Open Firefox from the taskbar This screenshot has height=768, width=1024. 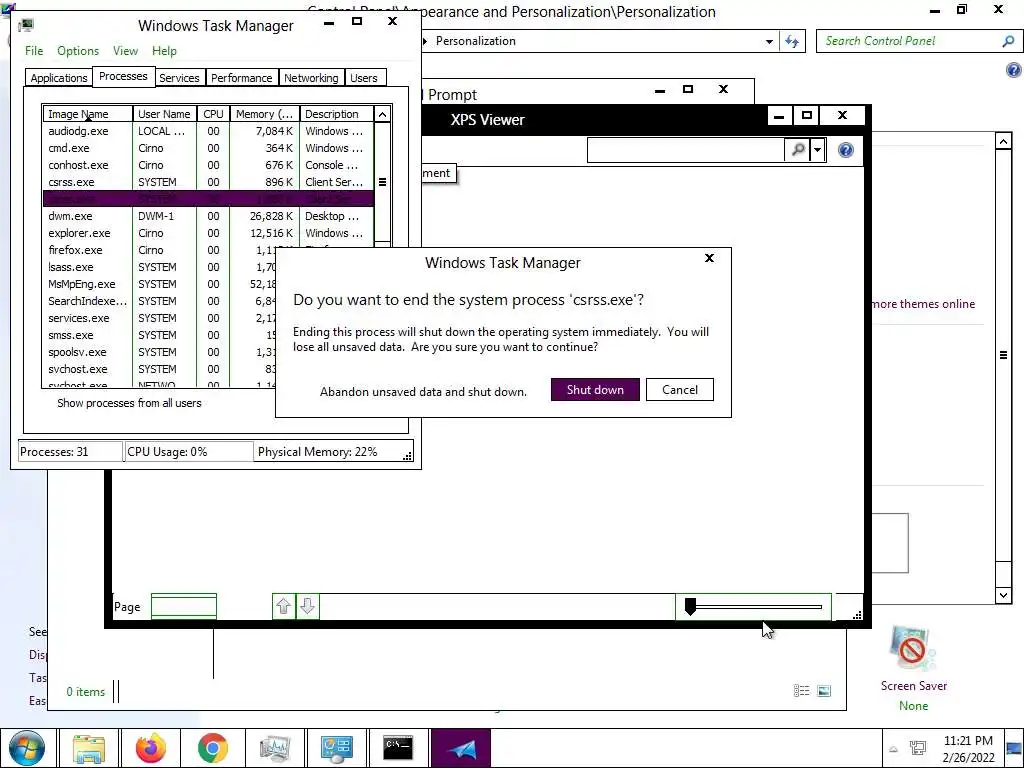point(151,748)
